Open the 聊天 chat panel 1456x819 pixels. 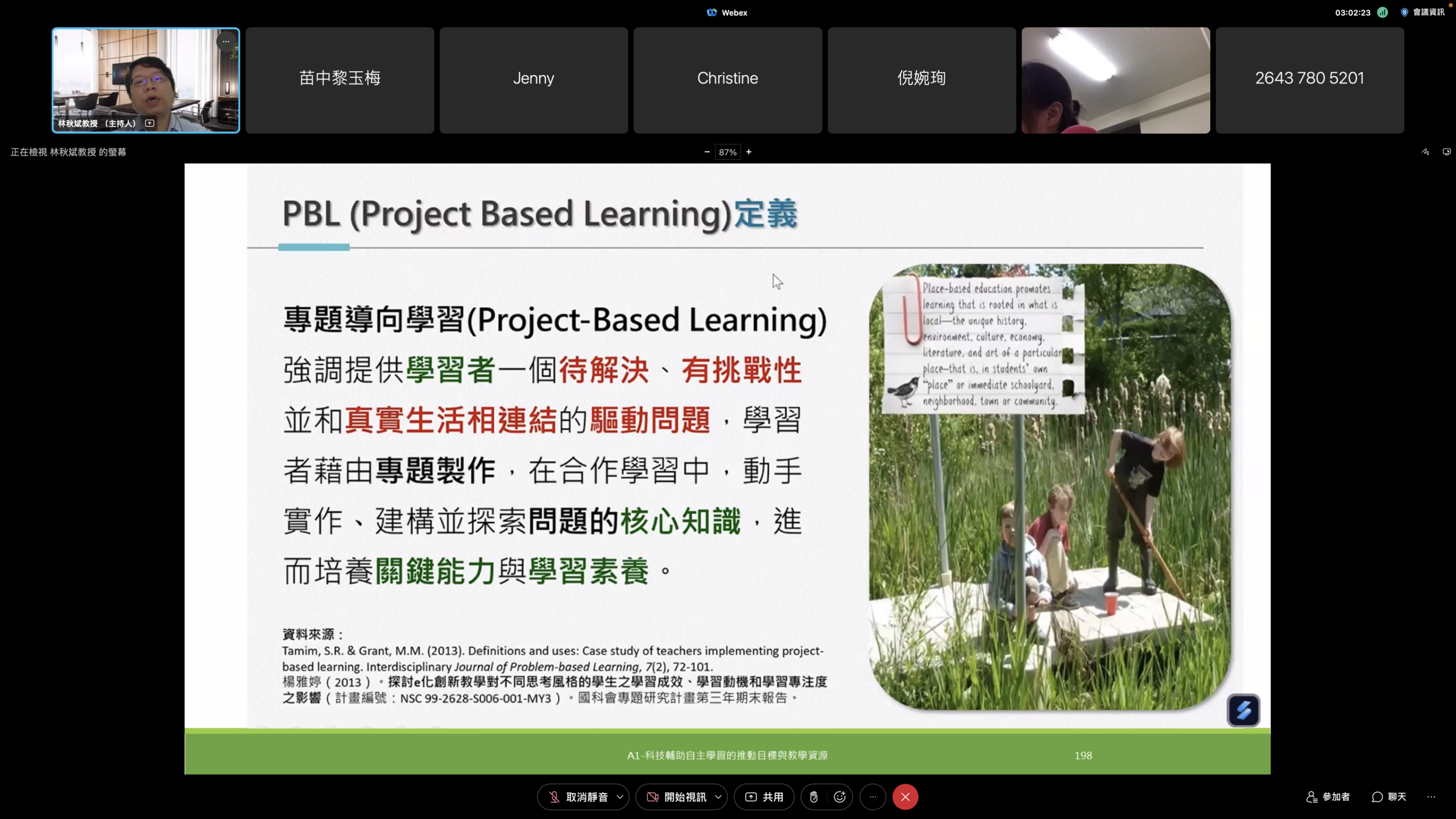click(x=1389, y=797)
